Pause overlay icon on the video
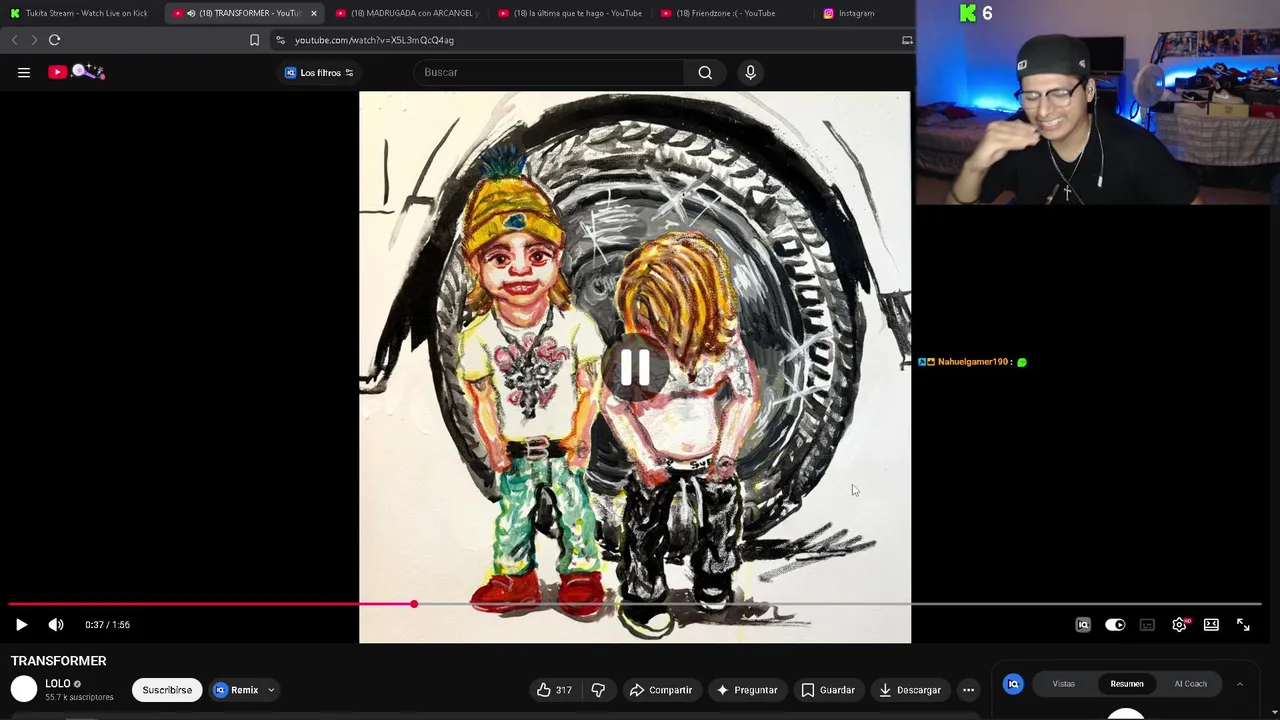The image size is (1280, 720). [635, 367]
